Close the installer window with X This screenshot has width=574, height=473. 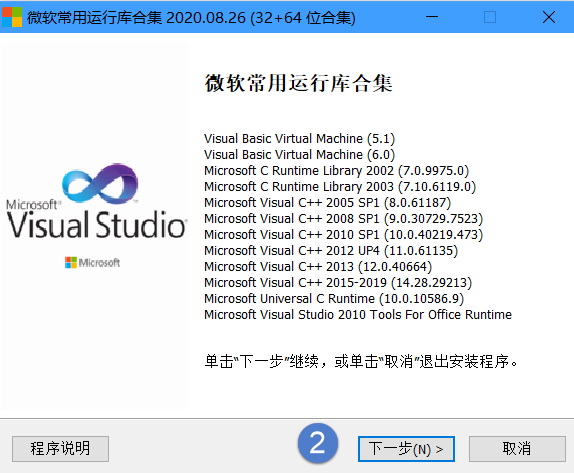[548, 17]
